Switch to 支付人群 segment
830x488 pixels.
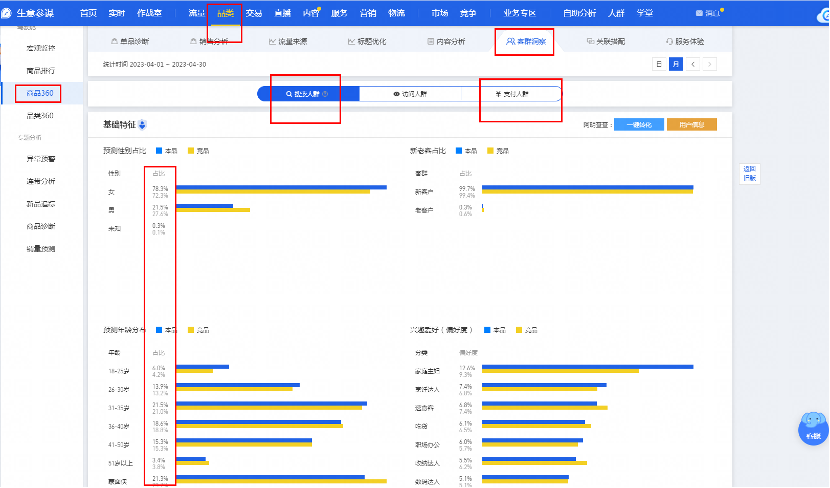coord(512,93)
